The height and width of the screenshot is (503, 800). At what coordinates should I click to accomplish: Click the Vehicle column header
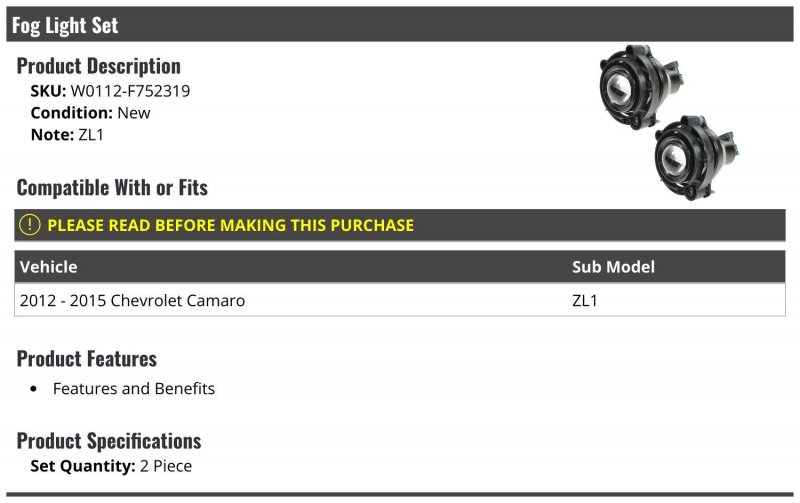coord(48,267)
